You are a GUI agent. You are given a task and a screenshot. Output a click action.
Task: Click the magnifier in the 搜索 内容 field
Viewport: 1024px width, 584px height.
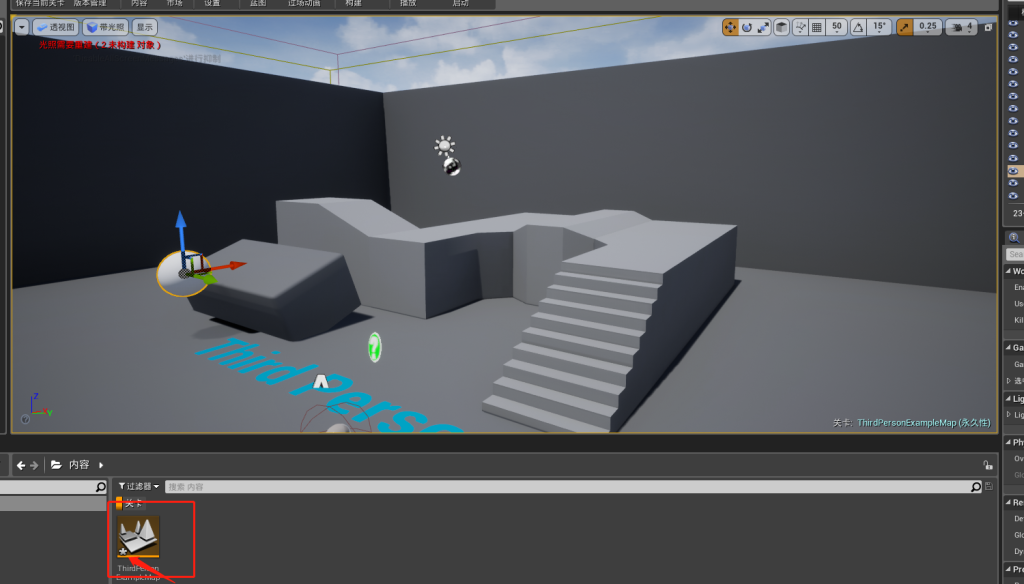(x=976, y=487)
